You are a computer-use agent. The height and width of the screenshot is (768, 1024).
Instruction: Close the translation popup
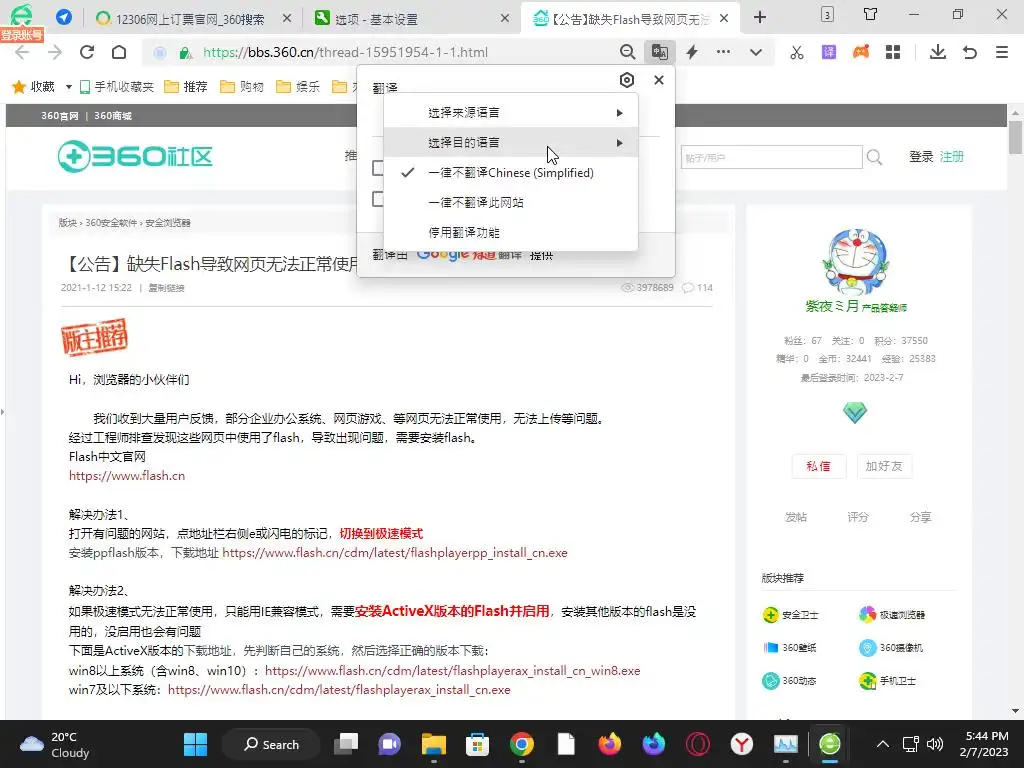point(659,80)
